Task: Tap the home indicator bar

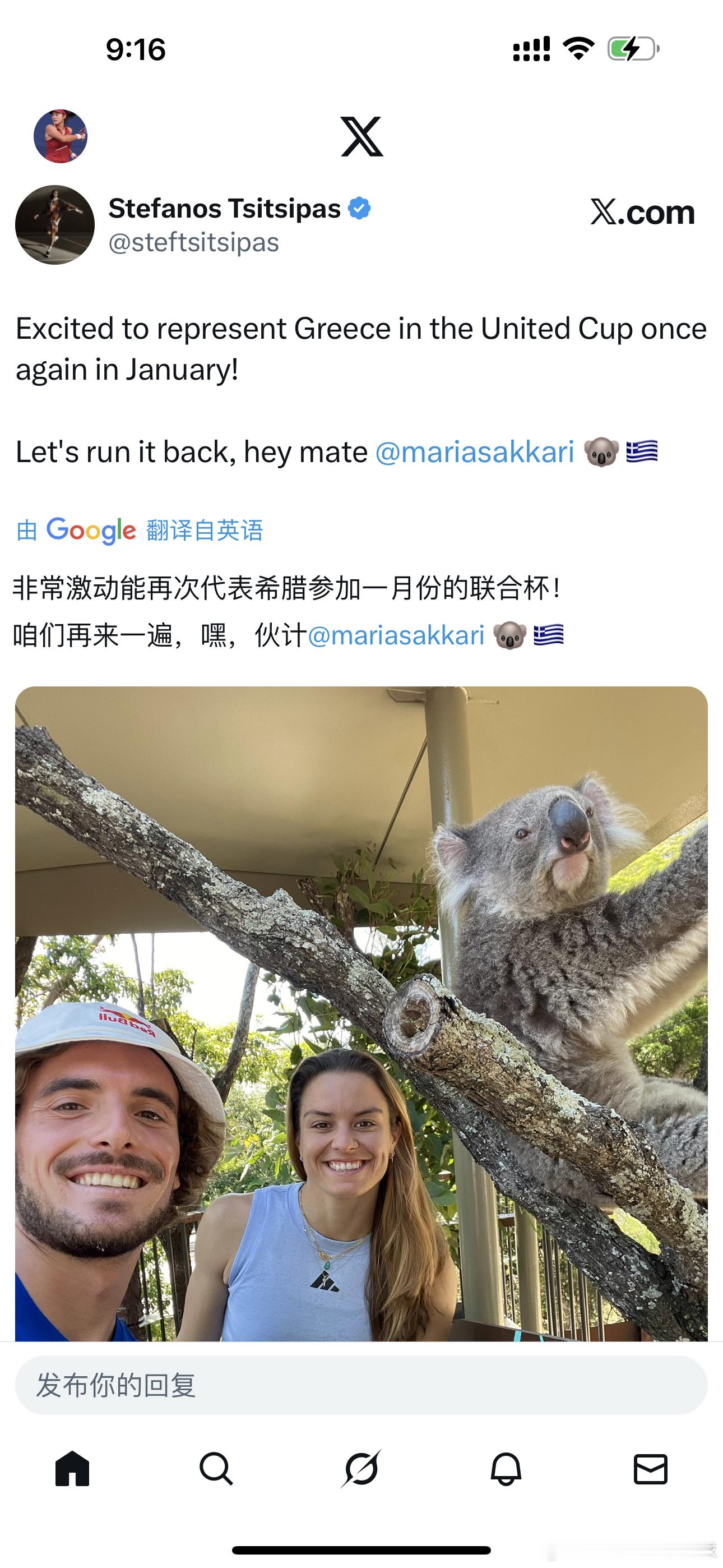Action: pos(361,1549)
